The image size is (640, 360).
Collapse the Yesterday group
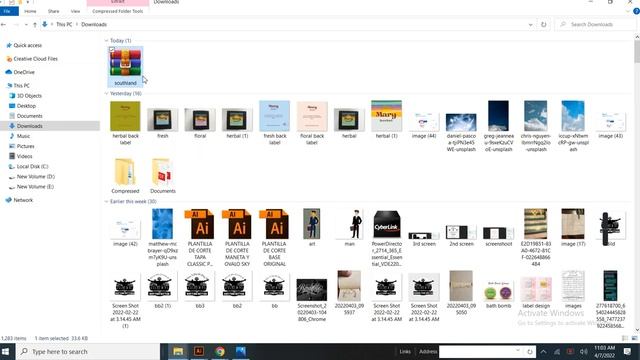(107, 93)
